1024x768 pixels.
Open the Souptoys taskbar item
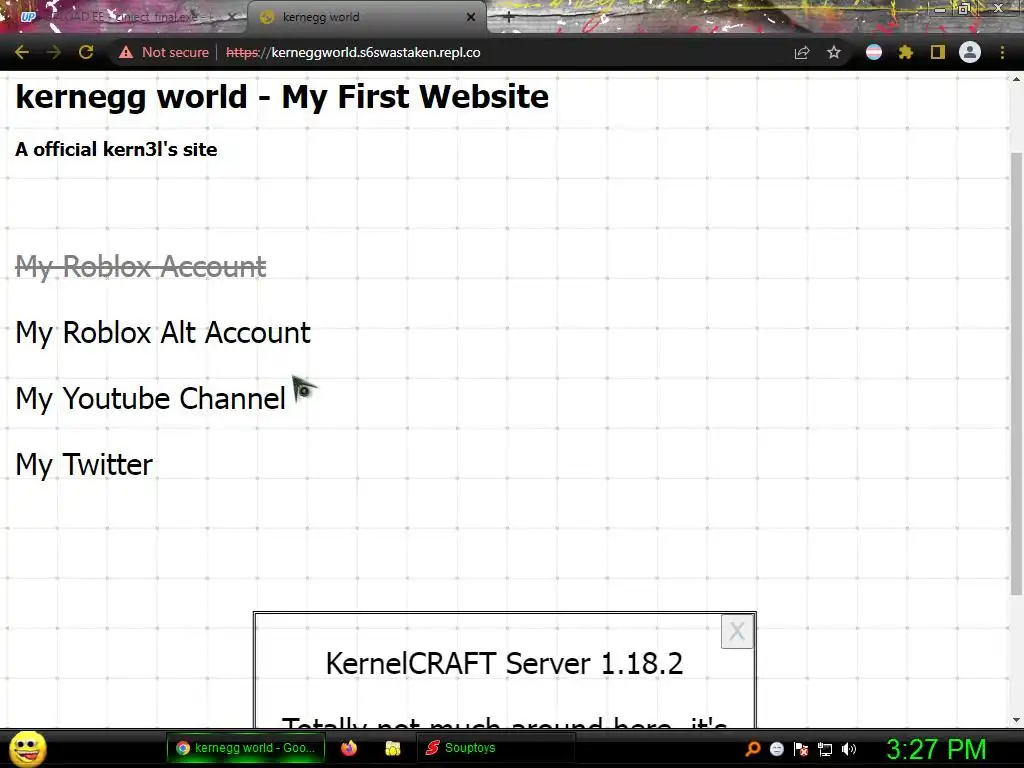[x=495, y=748]
